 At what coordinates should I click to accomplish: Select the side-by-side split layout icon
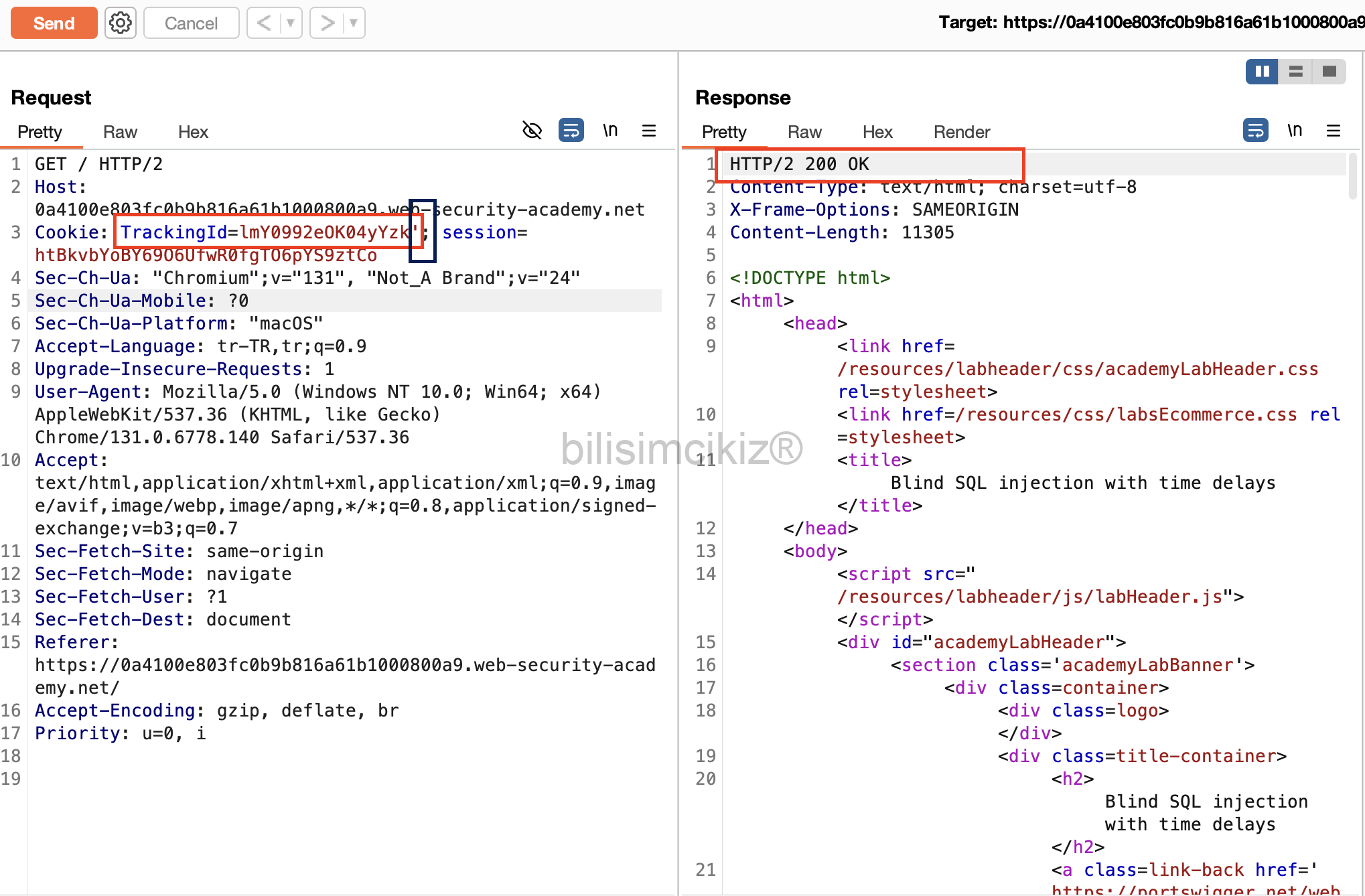[x=1262, y=71]
